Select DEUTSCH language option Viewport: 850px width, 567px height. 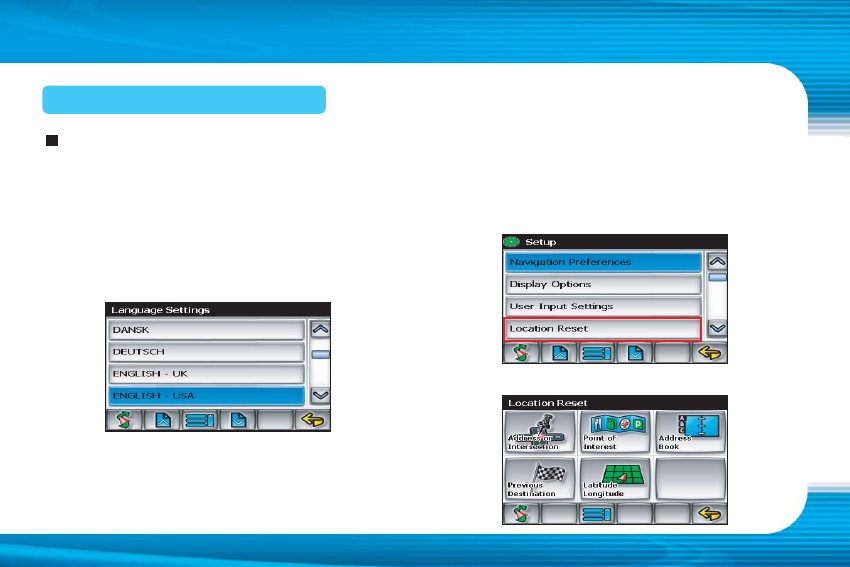[207, 352]
